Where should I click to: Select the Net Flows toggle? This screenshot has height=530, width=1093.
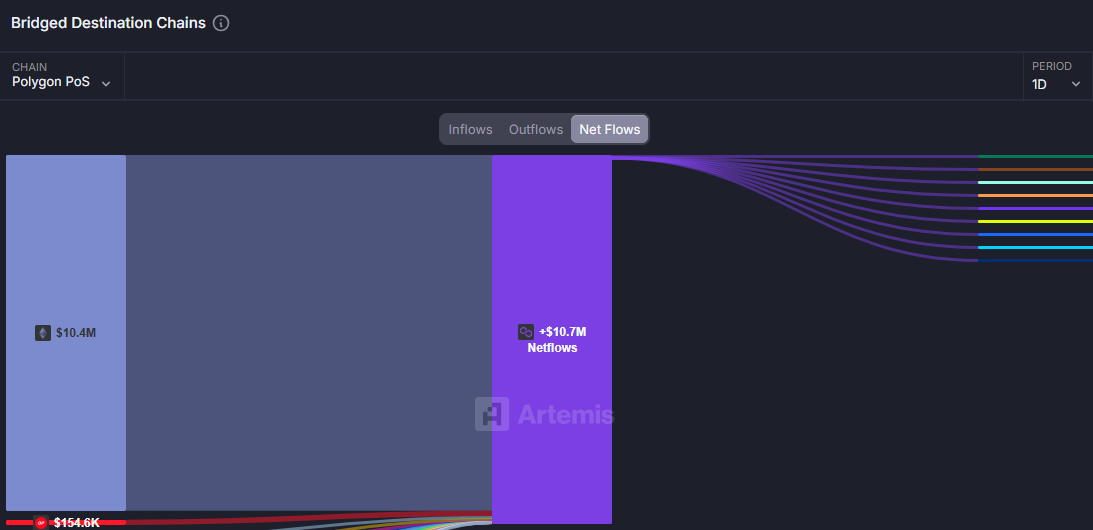point(609,130)
